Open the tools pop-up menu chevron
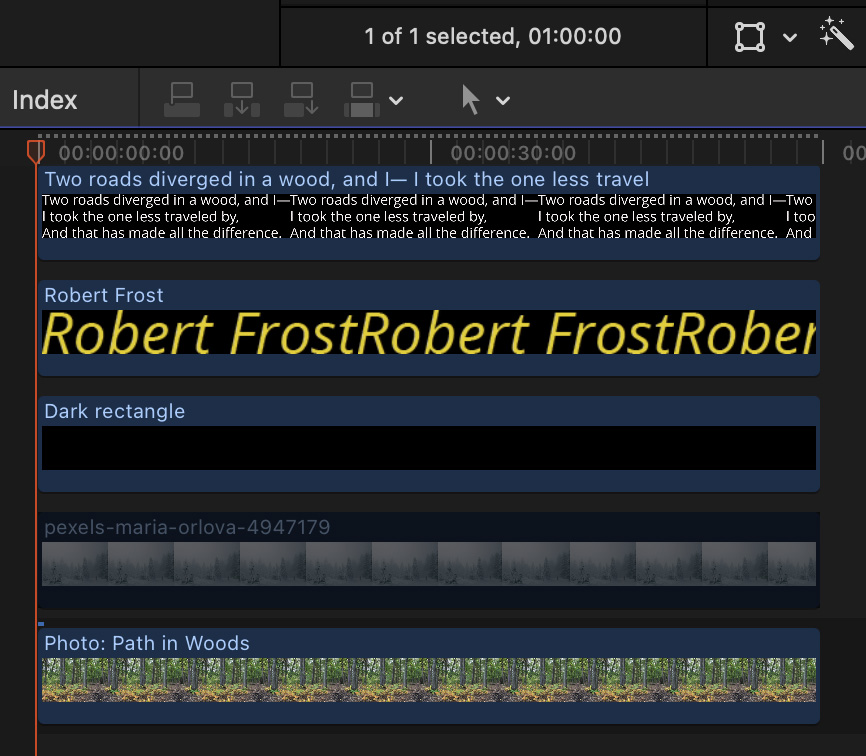The width and height of the screenshot is (866, 756). (x=503, y=101)
